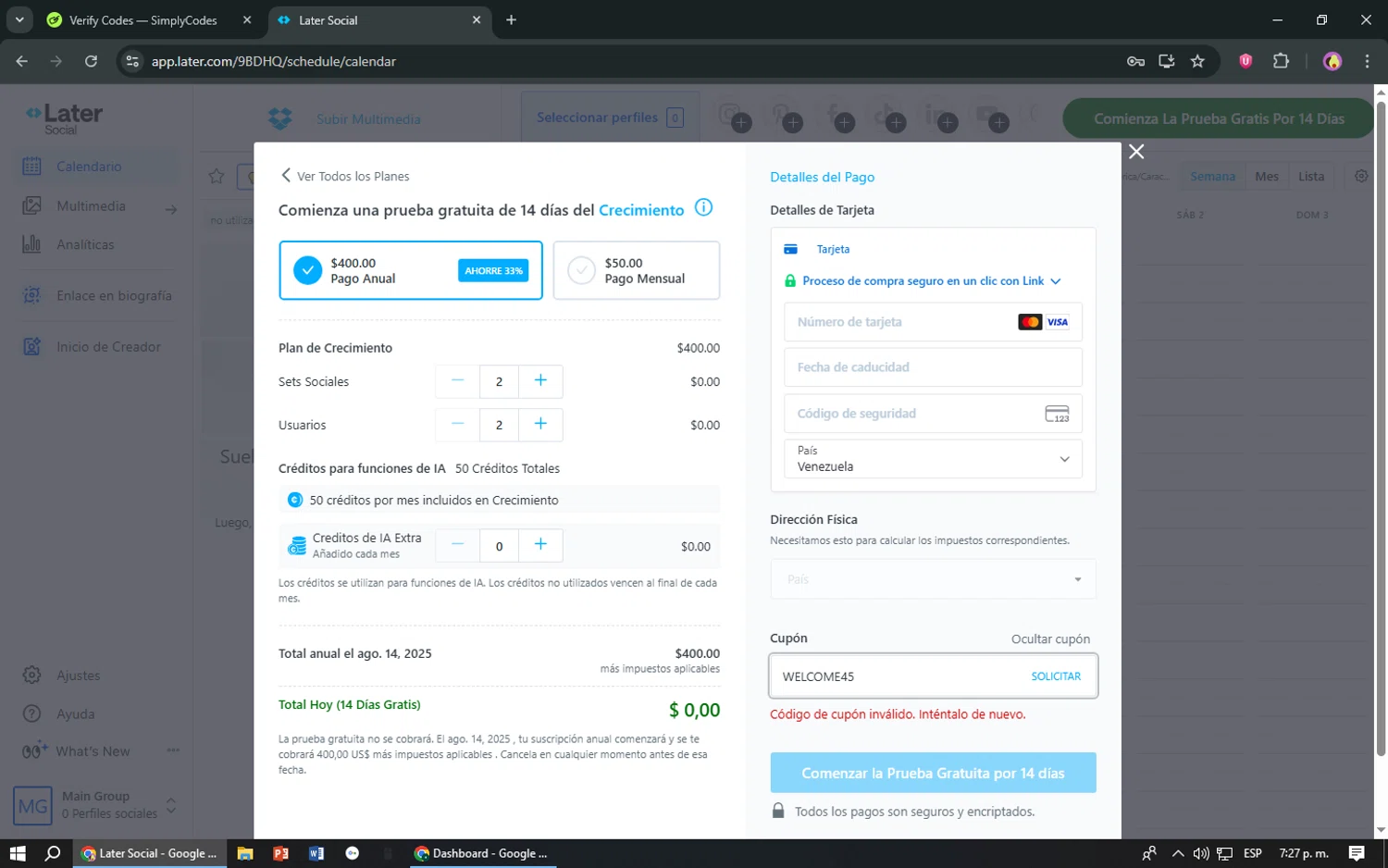Image resolution: width=1388 pixels, height=868 pixels.
Task: Open the What's New three-dots menu
Action: (173, 750)
